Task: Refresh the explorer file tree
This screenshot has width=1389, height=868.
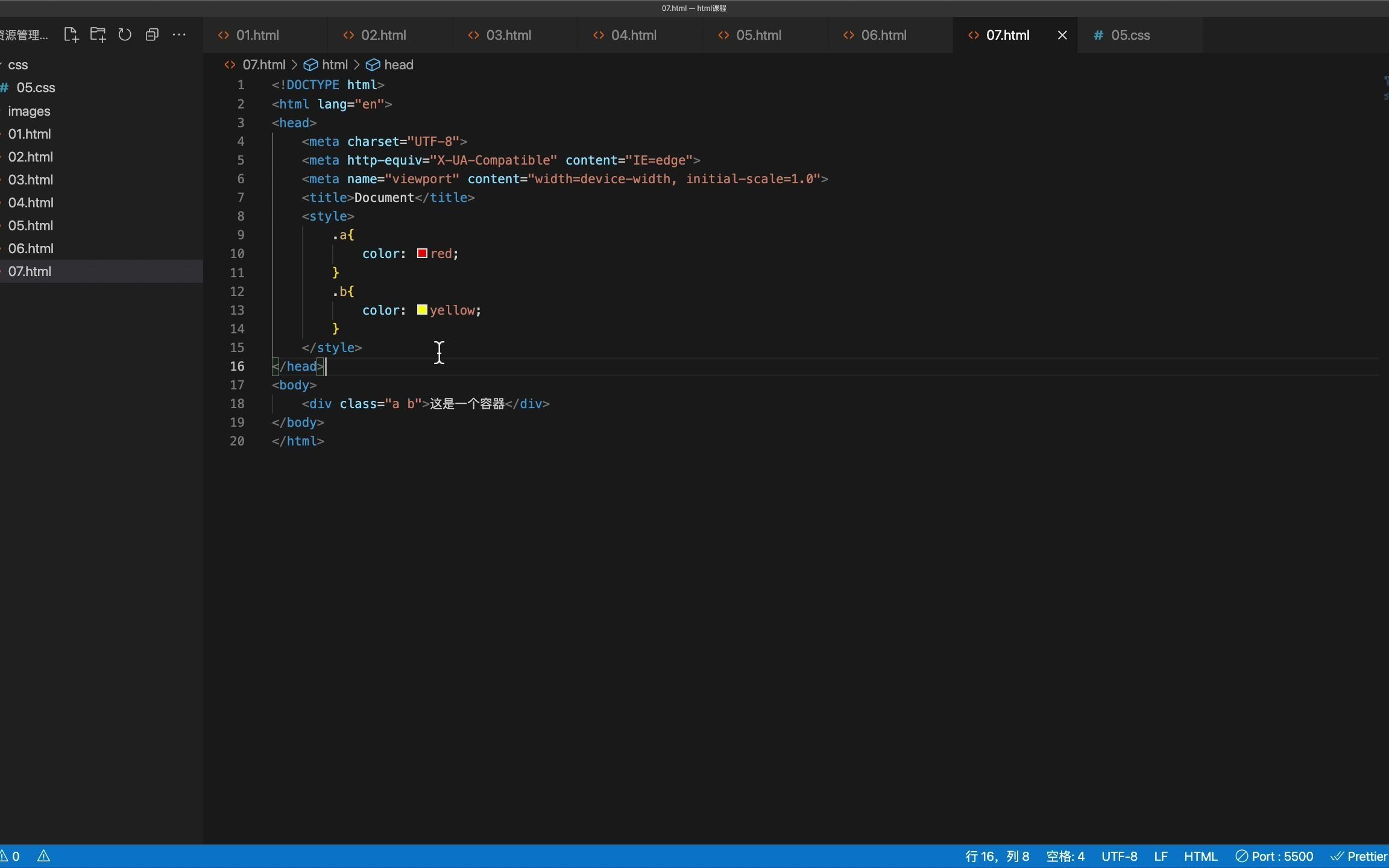Action: click(125, 35)
